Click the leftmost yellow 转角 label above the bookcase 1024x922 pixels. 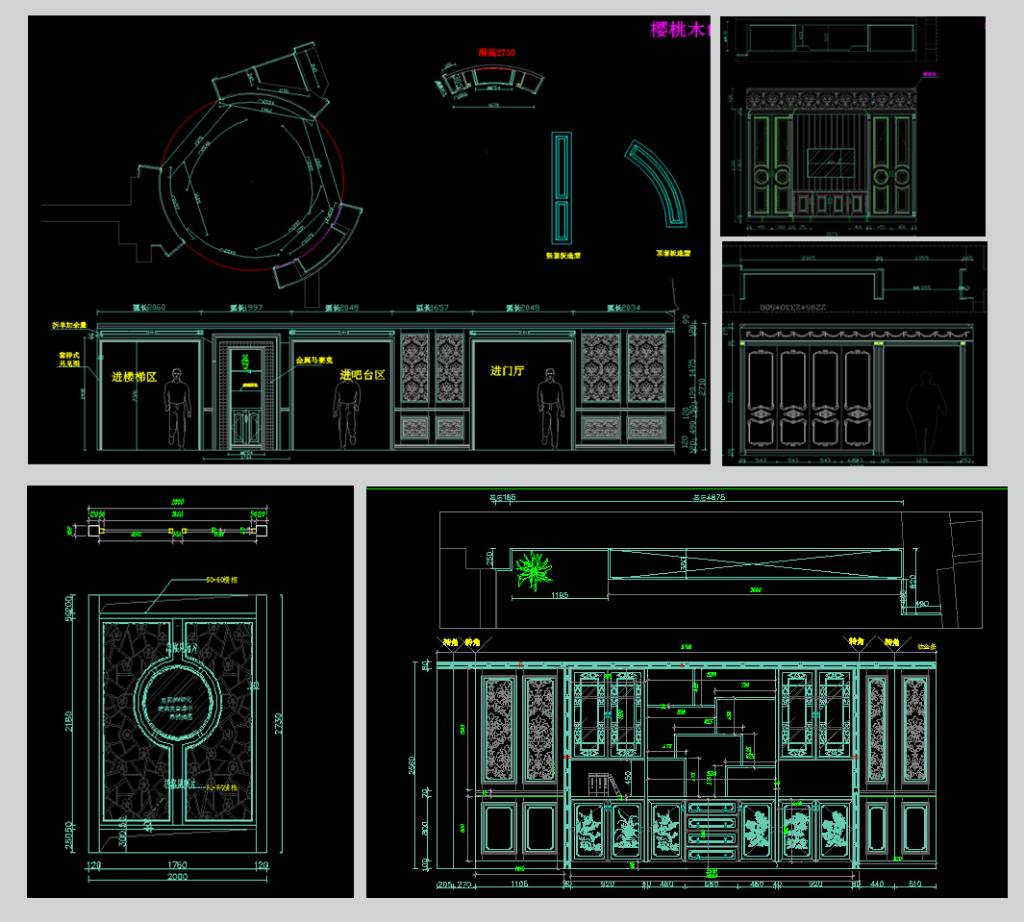[450, 643]
